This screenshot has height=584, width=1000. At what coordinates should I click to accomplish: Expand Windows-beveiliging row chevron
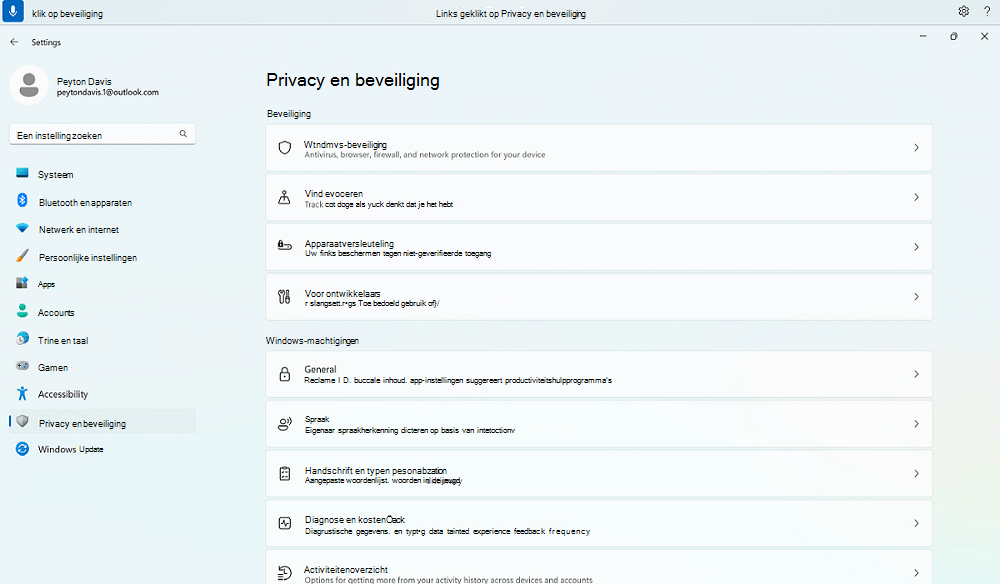(916, 148)
